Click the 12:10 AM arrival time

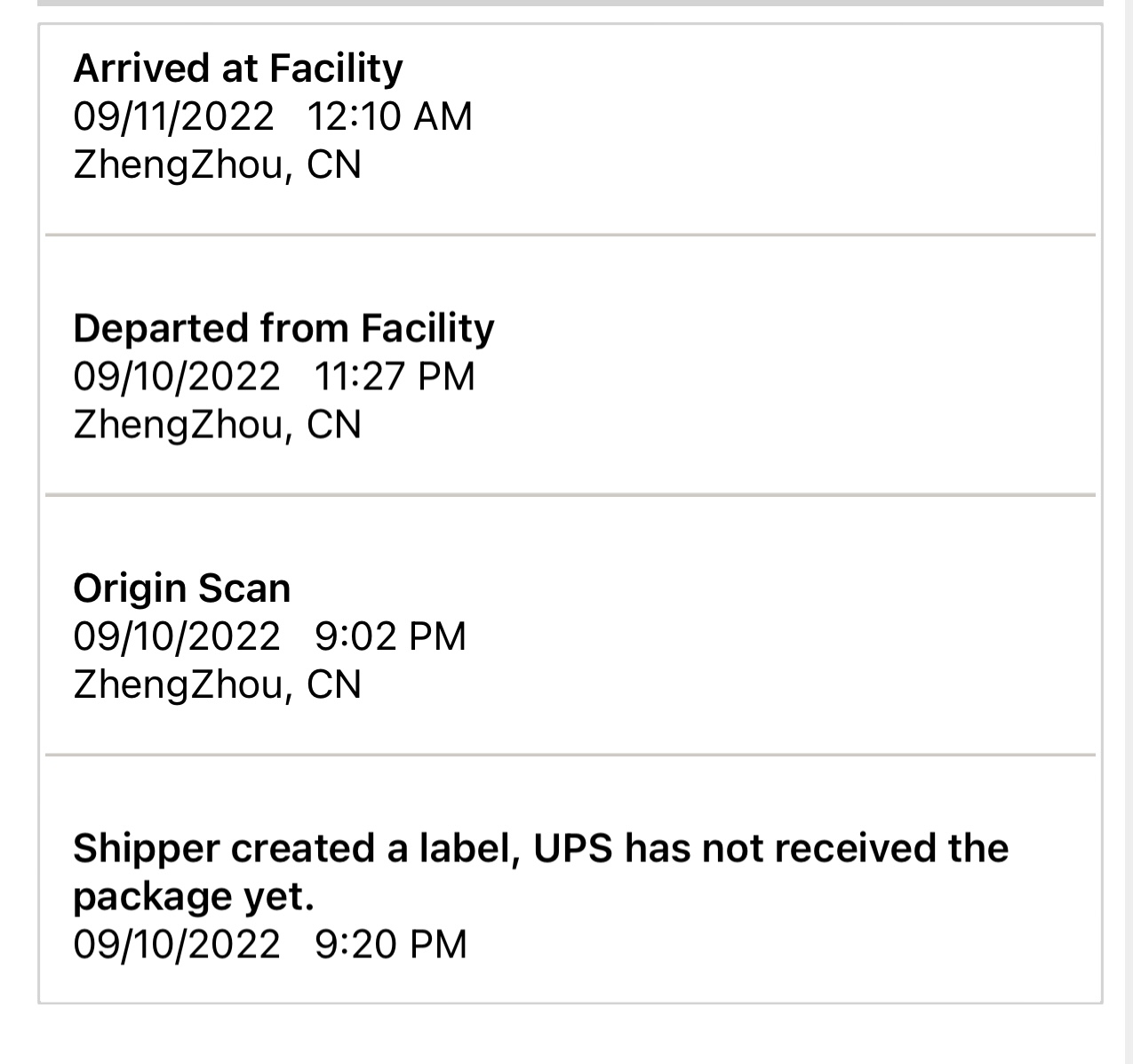coord(389,116)
